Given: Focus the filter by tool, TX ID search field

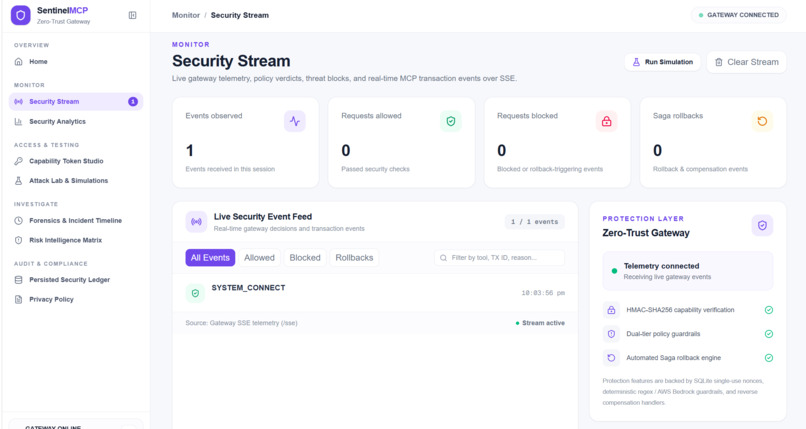Looking at the screenshot, I should click(x=500, y=258).
